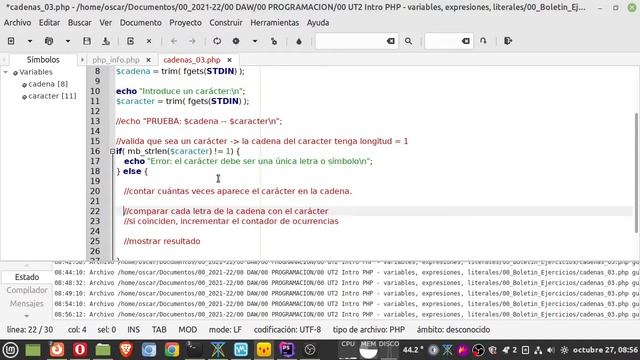Launch Firefox from the panel
640x360 pixels.
[57, 350]
